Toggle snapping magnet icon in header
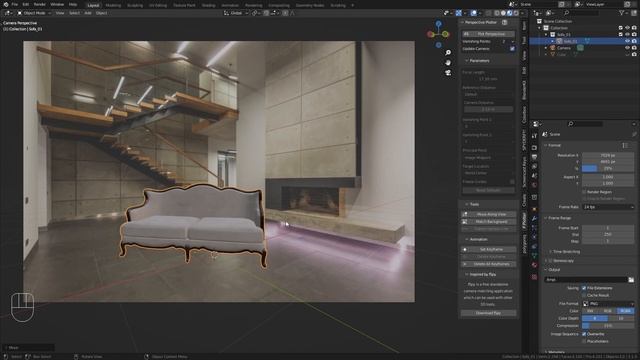 266,13
